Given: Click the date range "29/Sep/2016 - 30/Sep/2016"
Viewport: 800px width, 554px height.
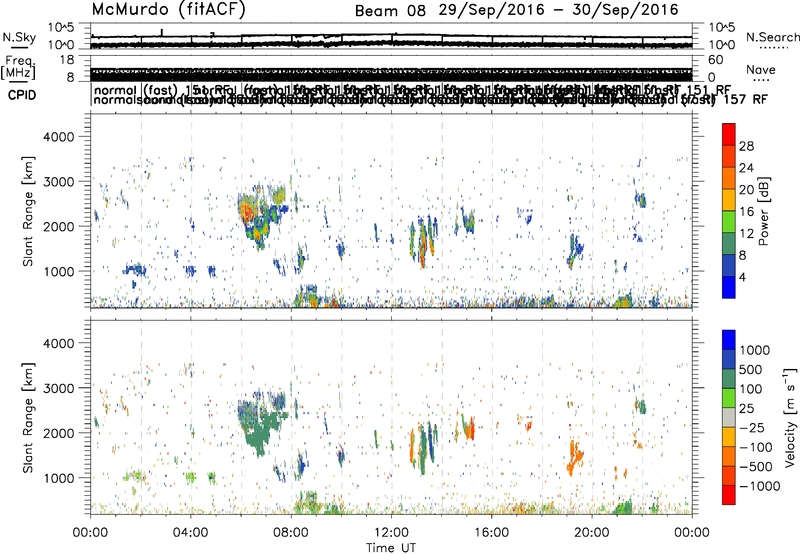Looking at the screenshot, I should point(558,10).
